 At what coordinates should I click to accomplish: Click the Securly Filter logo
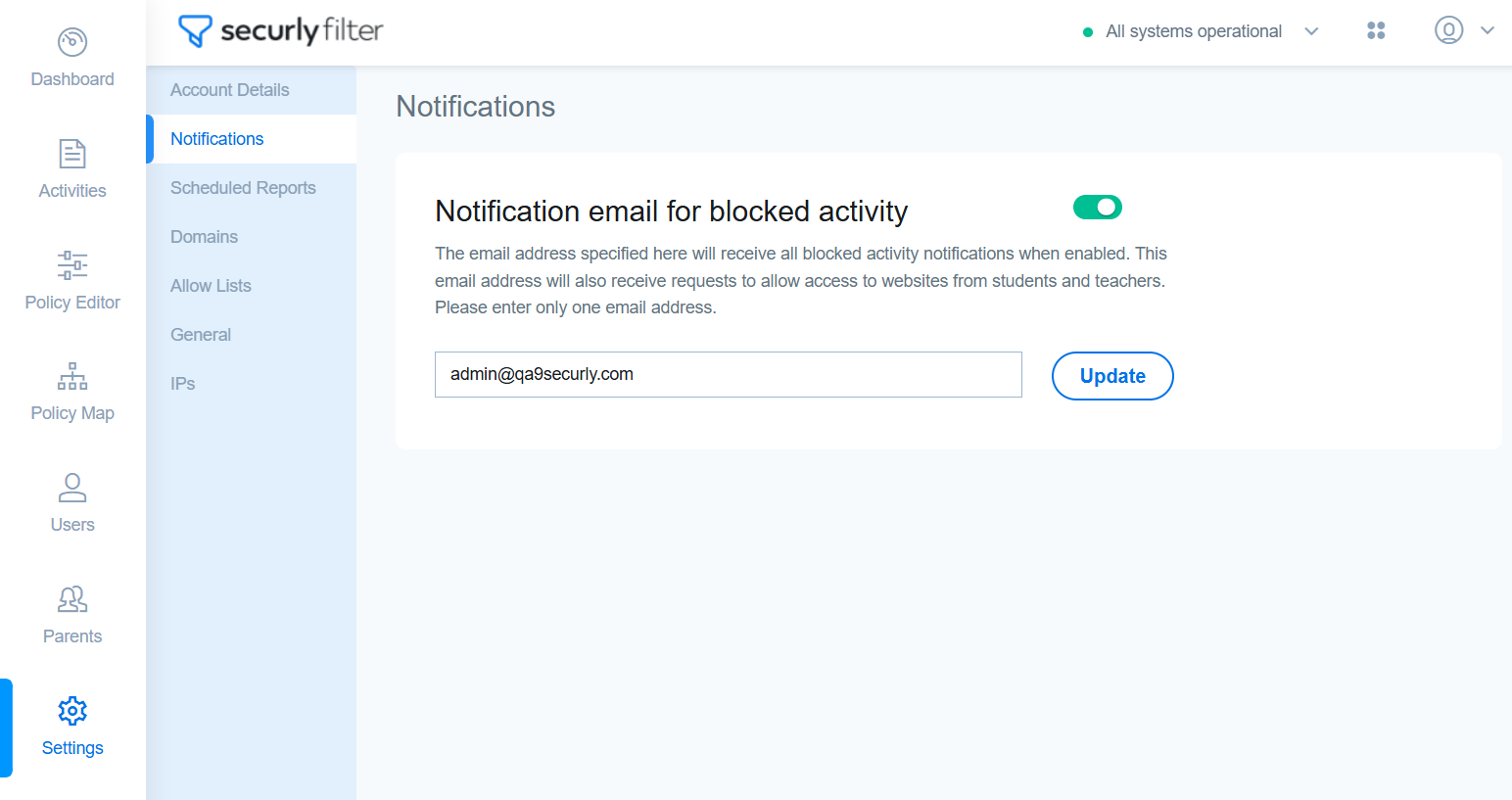[x=281, y=31]
